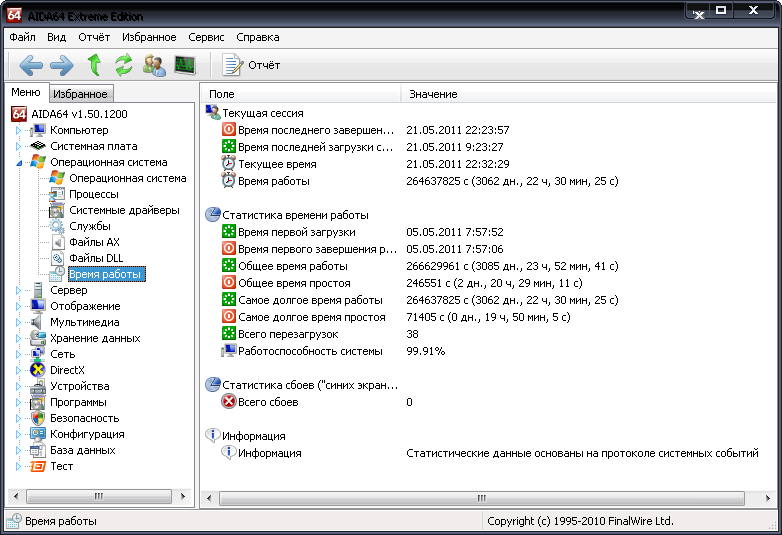The width and height of the screenshot is (782, 535).
Task: Switch to the Меню tab
Action: point(26,92)
